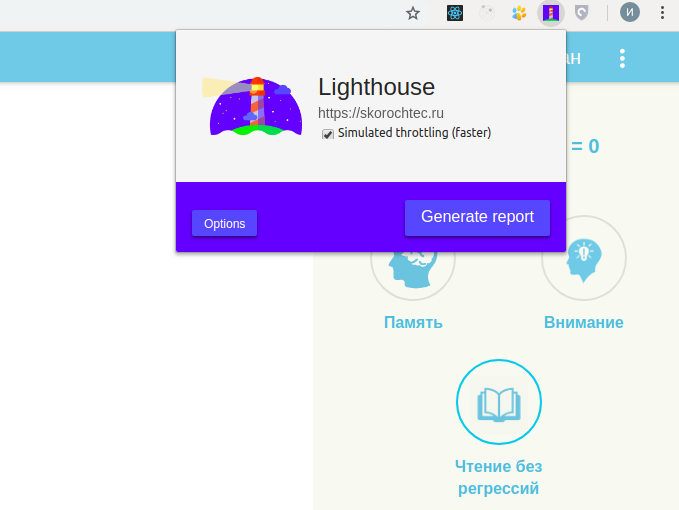Click the Simulated throttling (faster) label
This screenshot has width=679, height=510.
click(x=414, y=132)
